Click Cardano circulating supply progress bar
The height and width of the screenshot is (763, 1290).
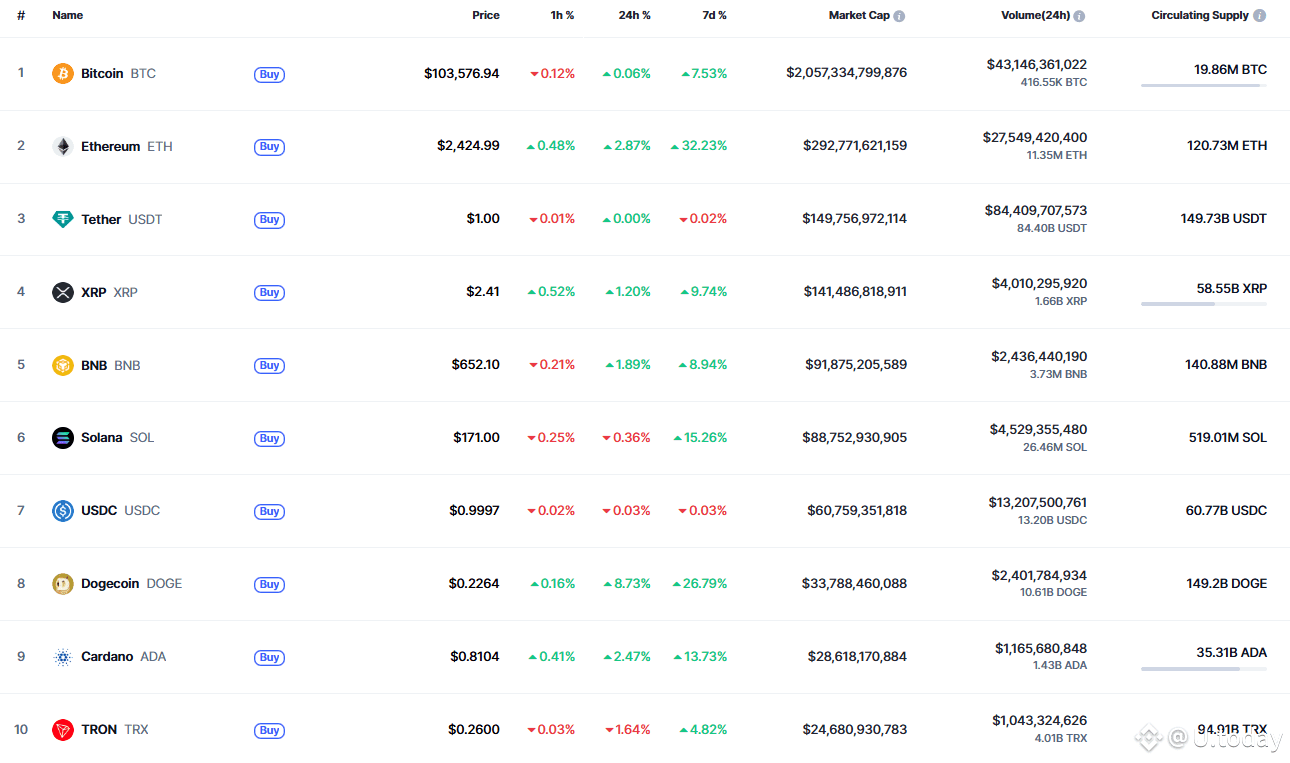pyautogui.click(x=1204, y=669)
